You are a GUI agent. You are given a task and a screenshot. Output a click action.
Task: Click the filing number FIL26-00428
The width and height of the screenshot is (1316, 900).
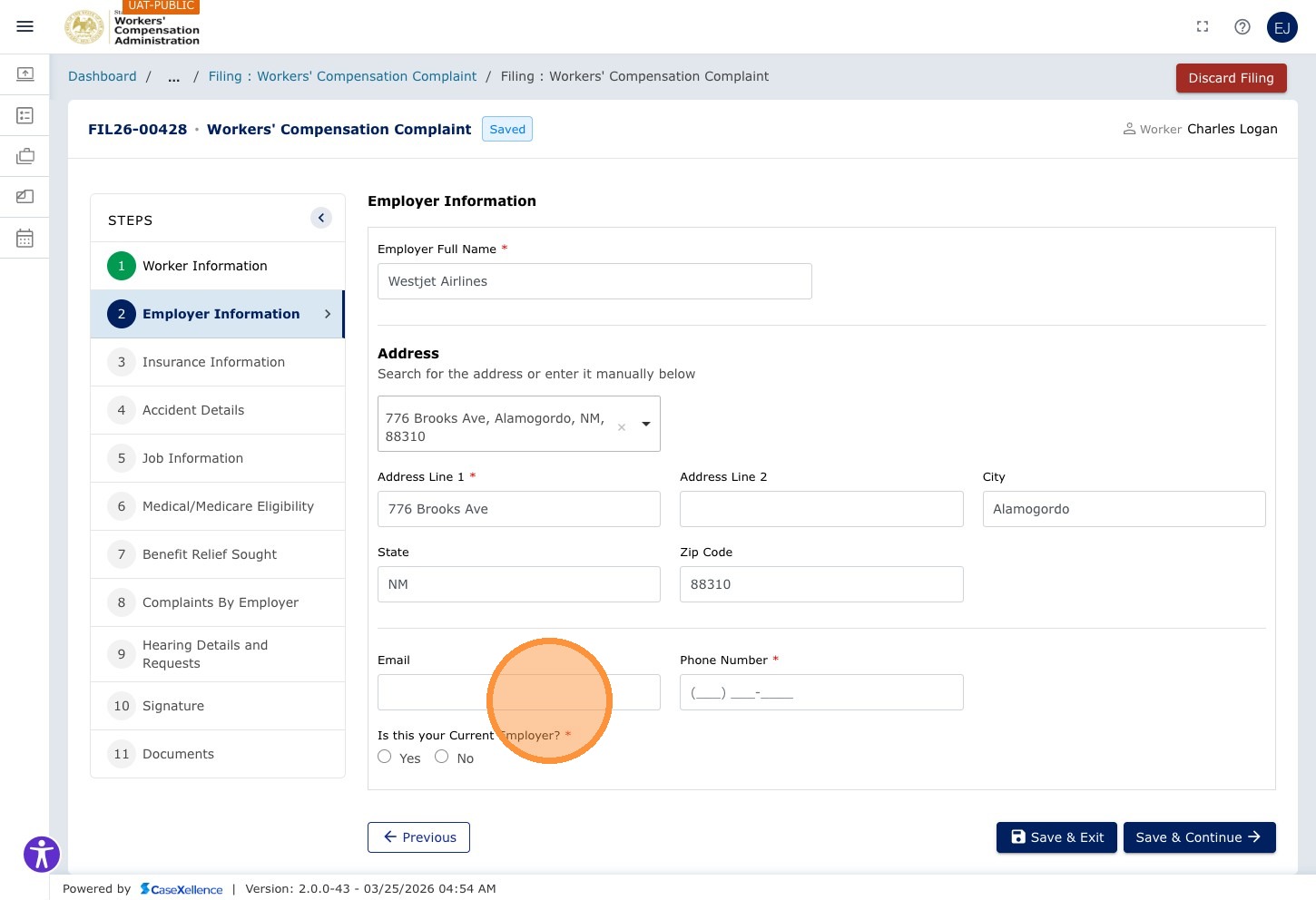tap(137, 129)
